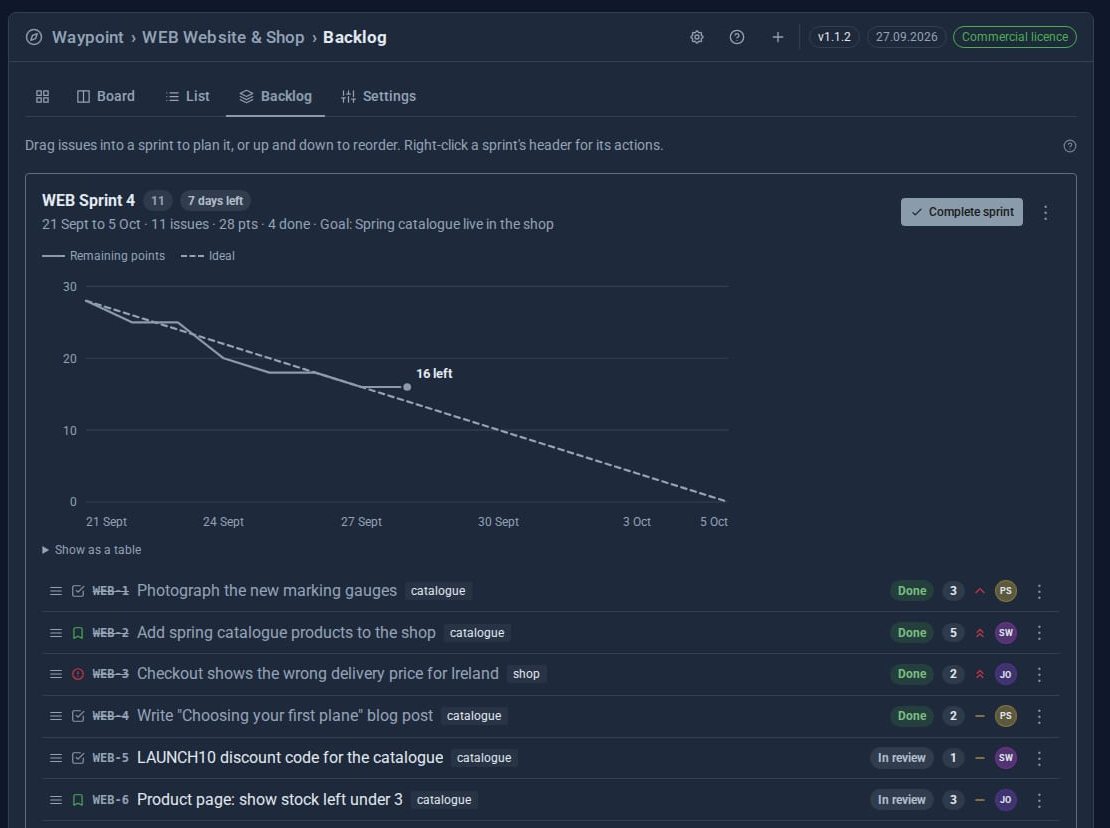
Task: Grab the drag handle for WEB-2
Action: click(x=56, y=633)
